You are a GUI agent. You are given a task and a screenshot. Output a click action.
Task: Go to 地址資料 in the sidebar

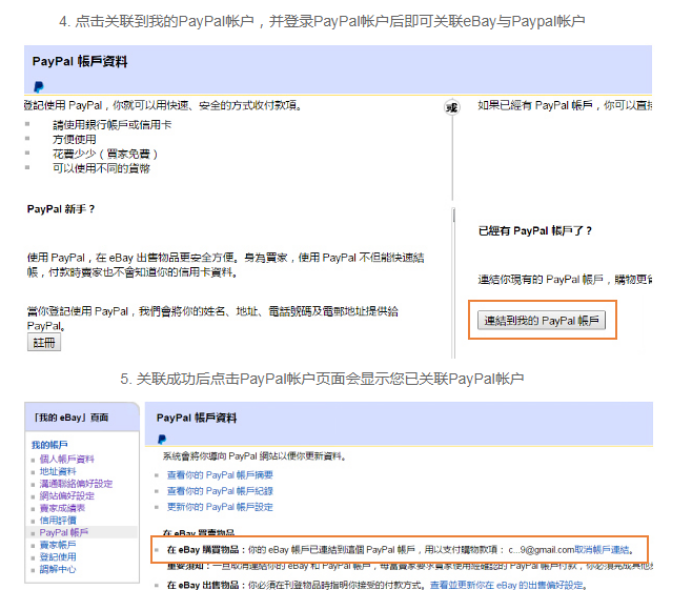click(x=58, y=471)
